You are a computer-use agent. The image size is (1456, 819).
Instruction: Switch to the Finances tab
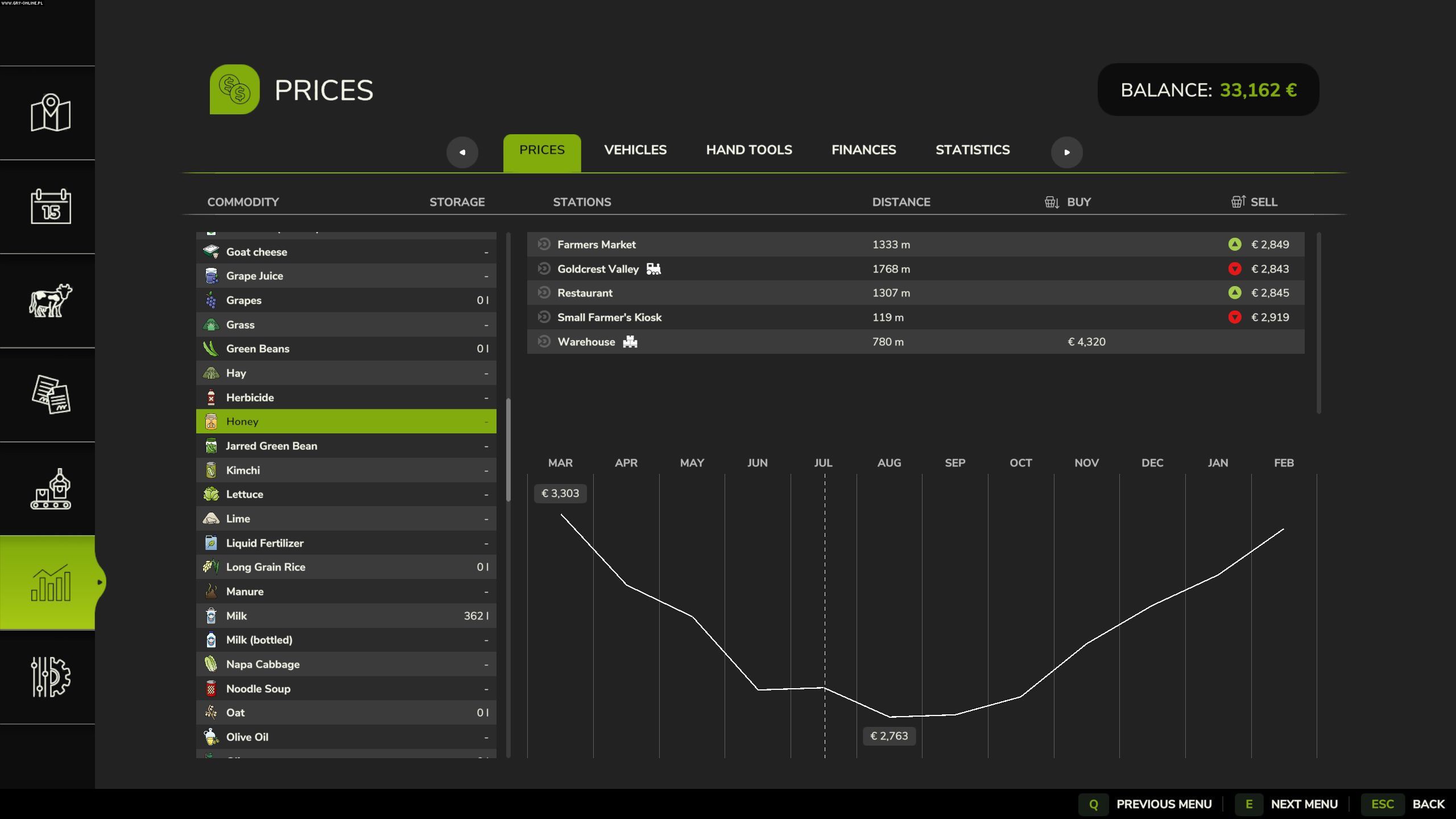click(863, 150)
